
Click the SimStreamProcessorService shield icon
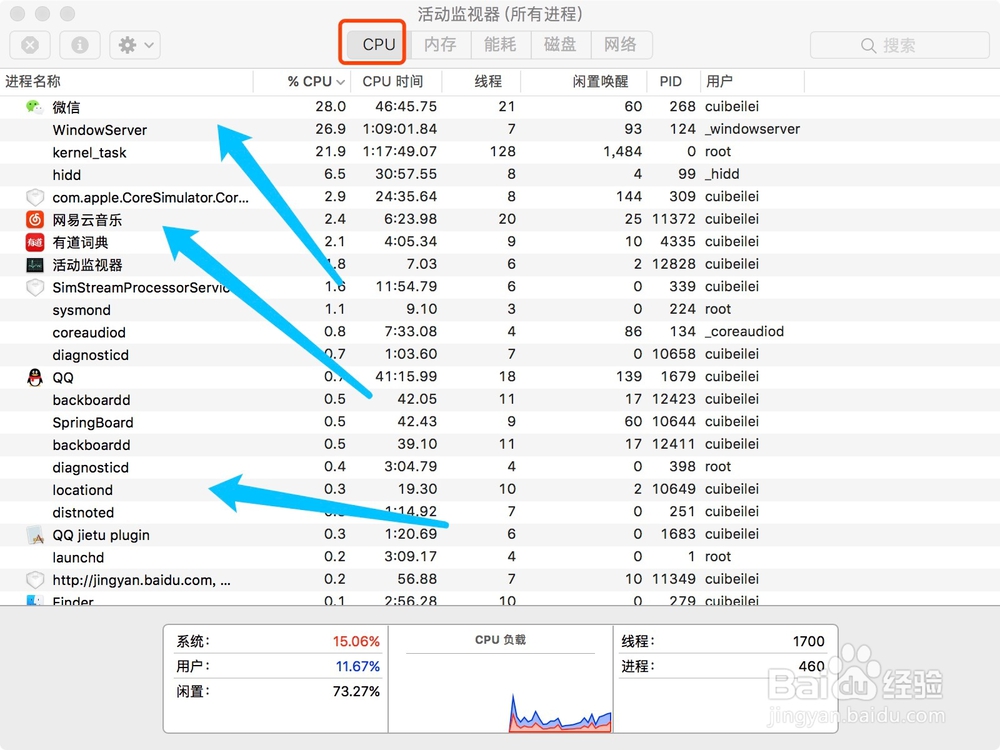pyautogui.click(x=34, y=287)
